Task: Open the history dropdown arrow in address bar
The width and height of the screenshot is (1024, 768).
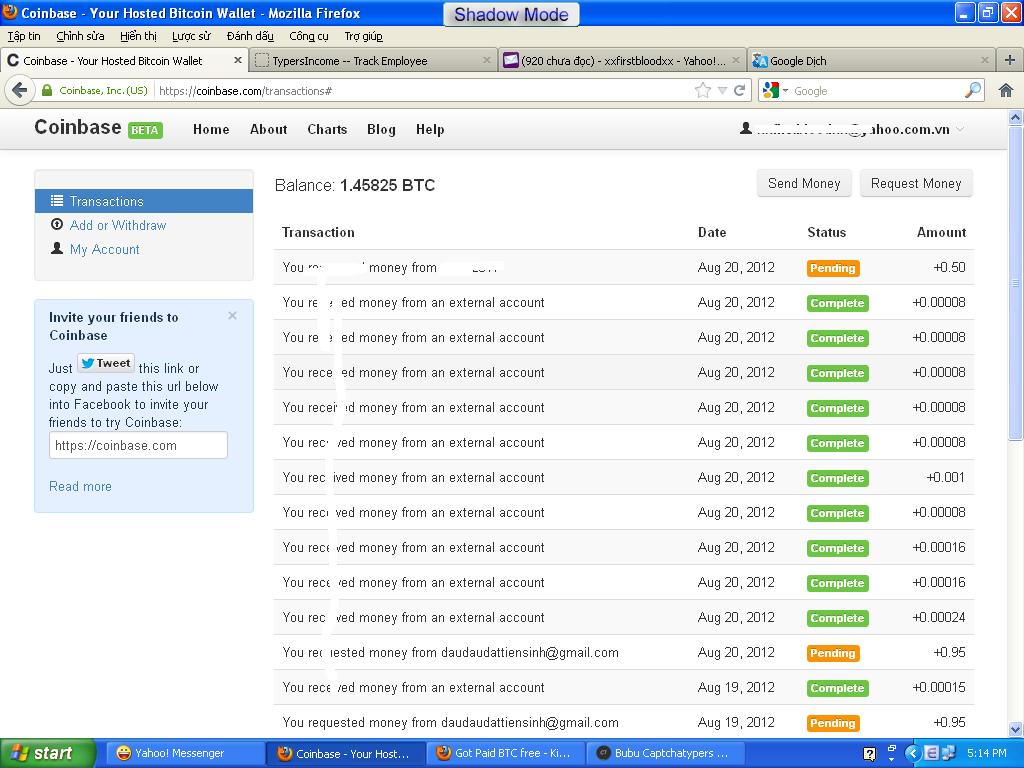Action: click(722, 91)
